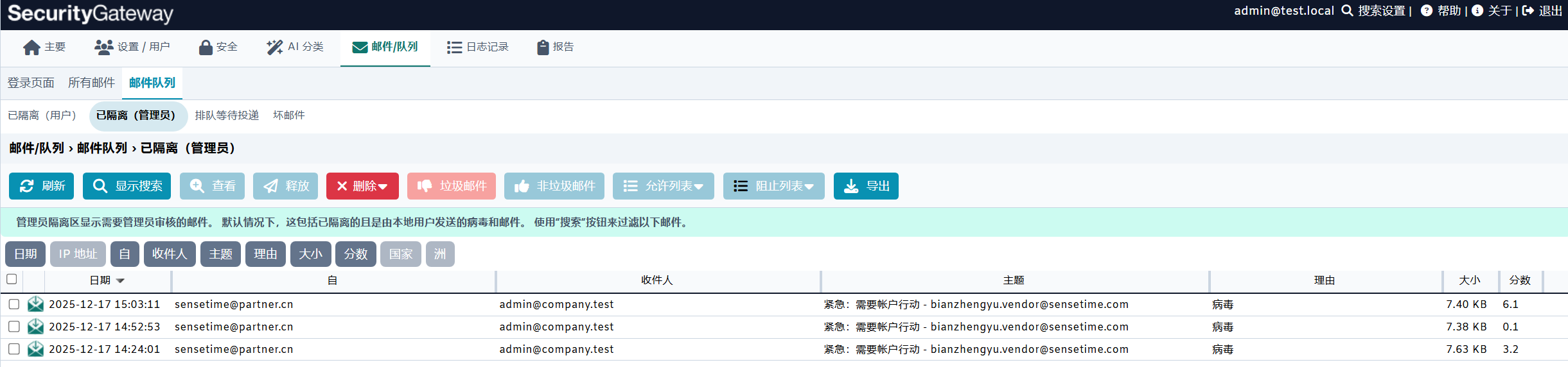
Task: Check the box for 2025-12-17 14:24:01 row
Action: [x=14, y=349]
